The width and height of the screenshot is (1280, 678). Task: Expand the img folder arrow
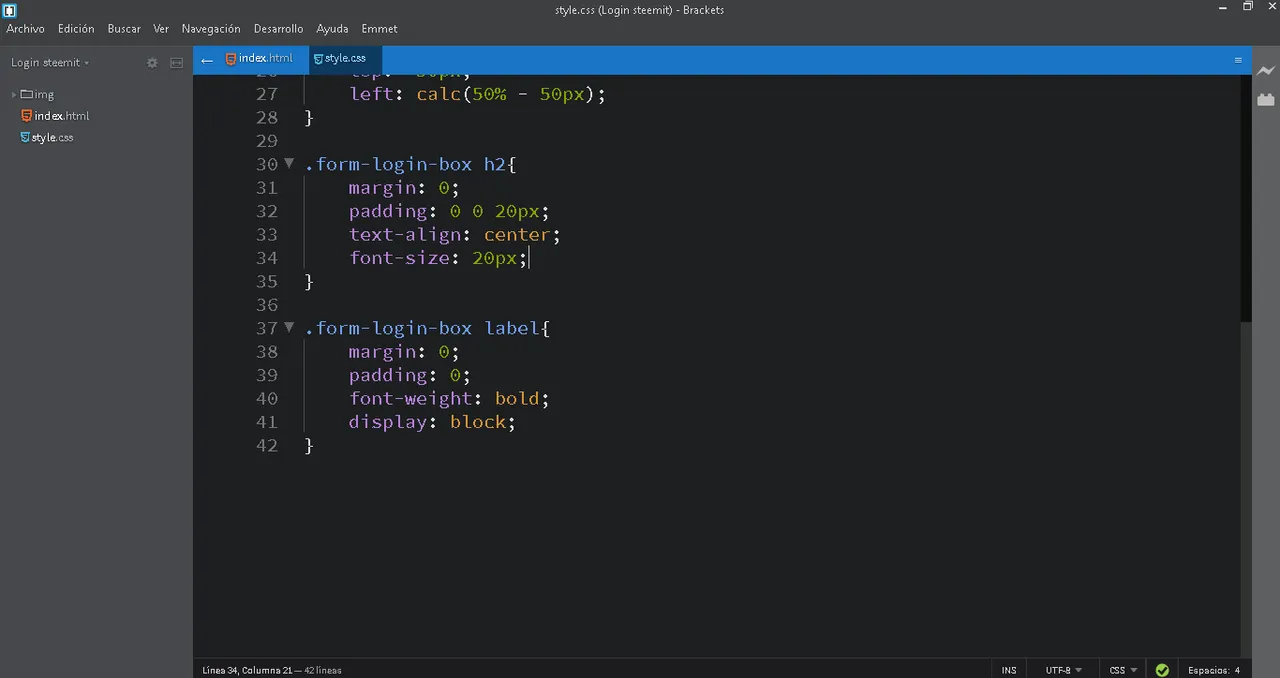[x=14, y=94]
